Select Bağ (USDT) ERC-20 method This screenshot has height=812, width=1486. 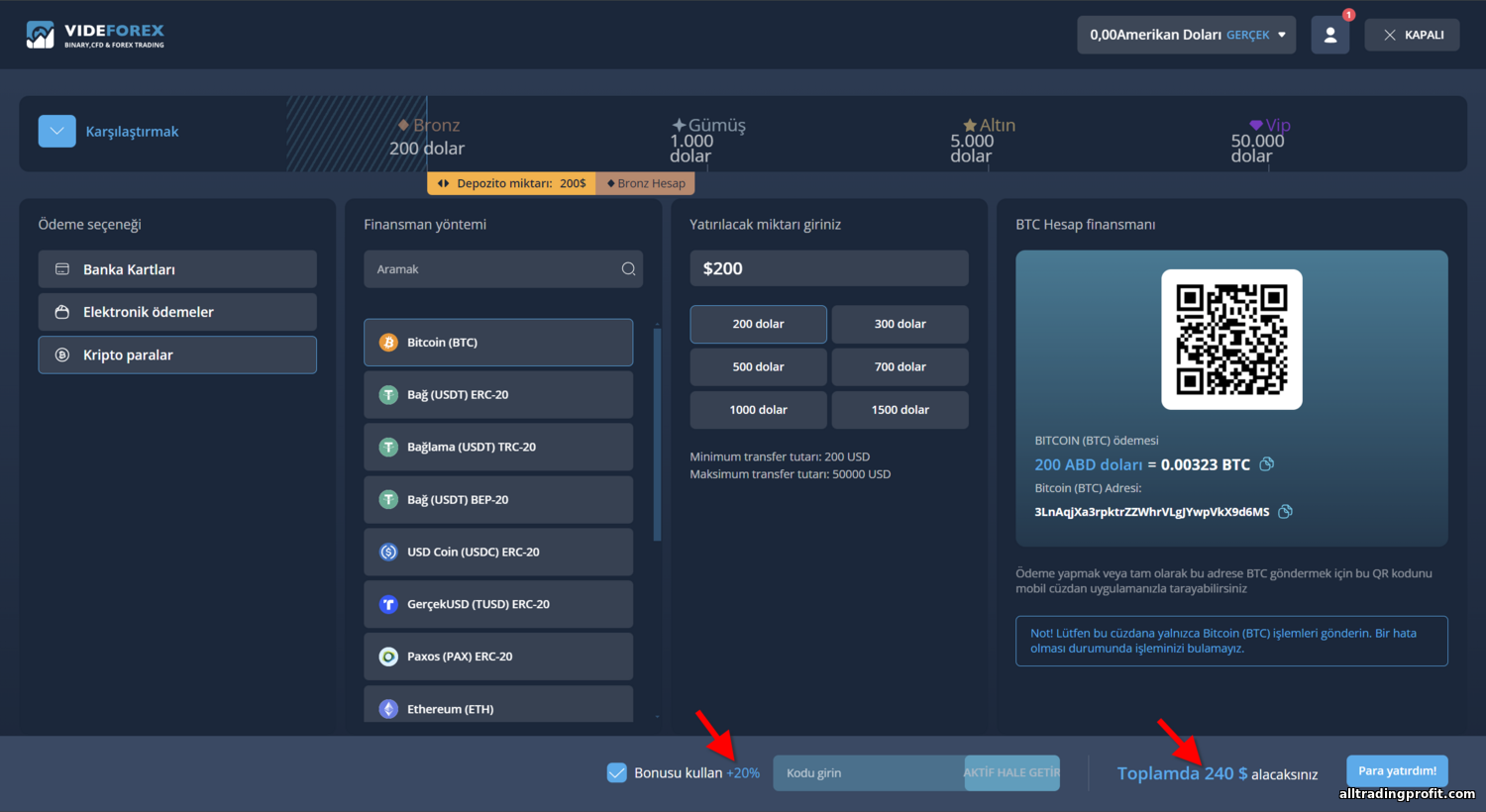click(498, 395)
